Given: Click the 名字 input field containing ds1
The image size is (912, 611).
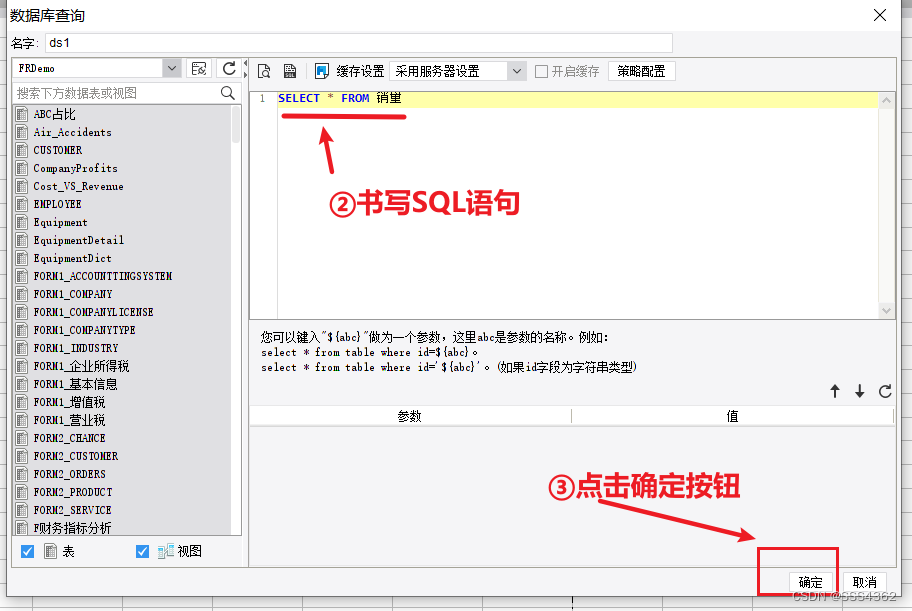Looking at the screenshot, I should click(358, 42).
